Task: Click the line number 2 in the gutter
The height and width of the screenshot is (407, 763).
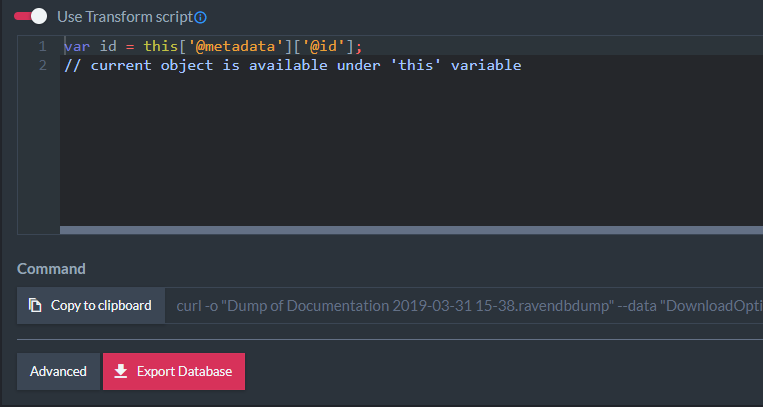Action: tap(43, 65)
